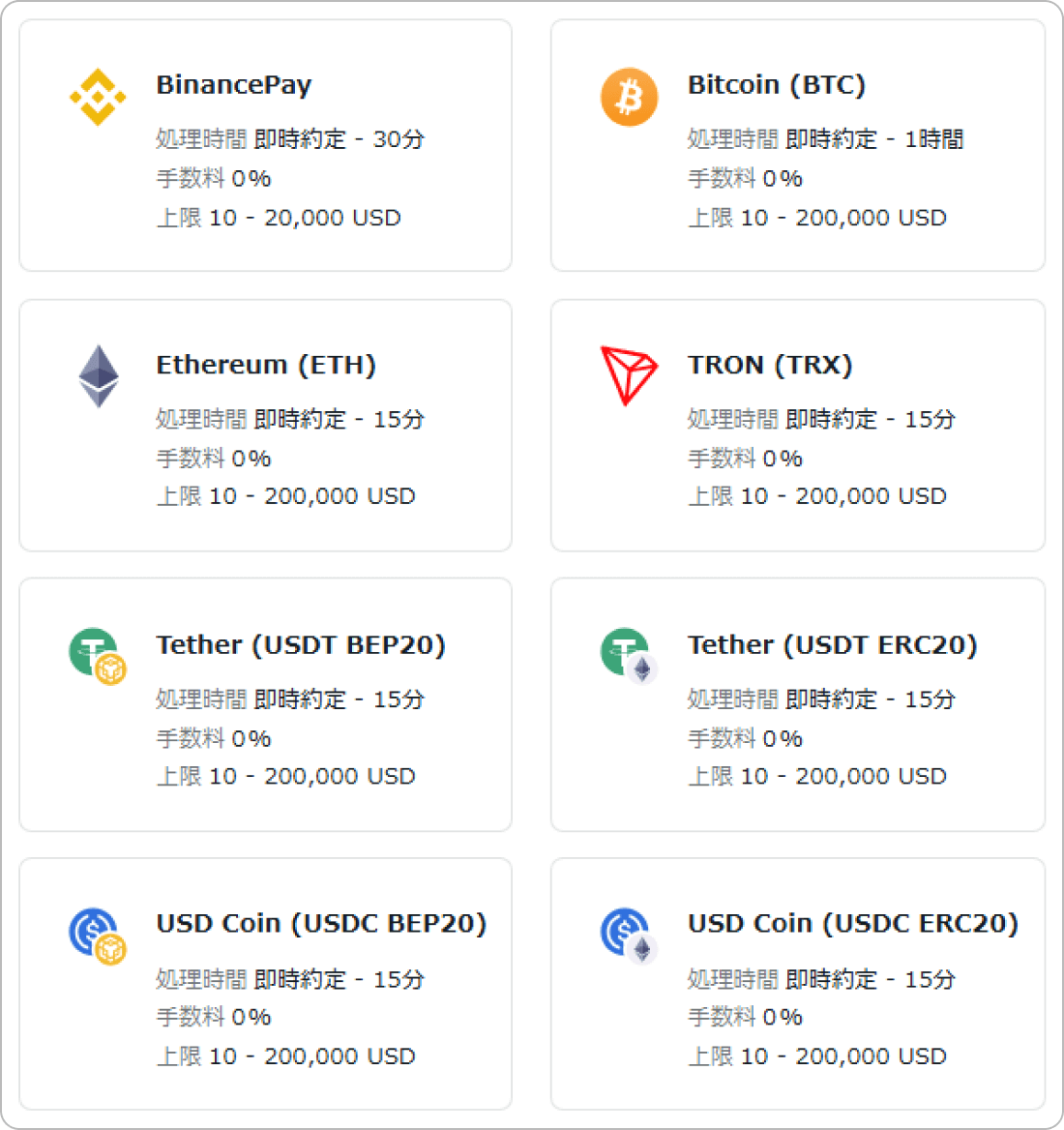Screen dimensions: 1064x1130
Task: Click the USD Coin ERC20 icon
Action: point(629,936)
